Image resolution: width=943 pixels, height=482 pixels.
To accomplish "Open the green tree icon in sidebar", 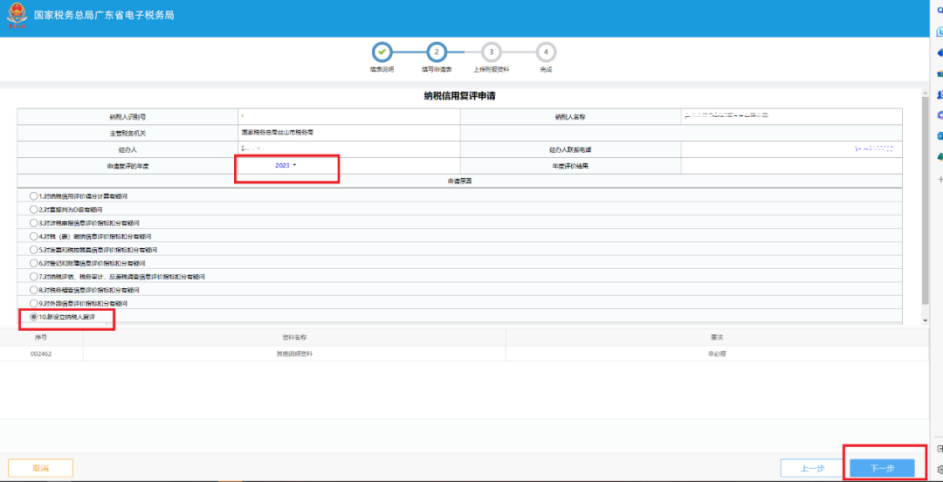I will [939, 156].
